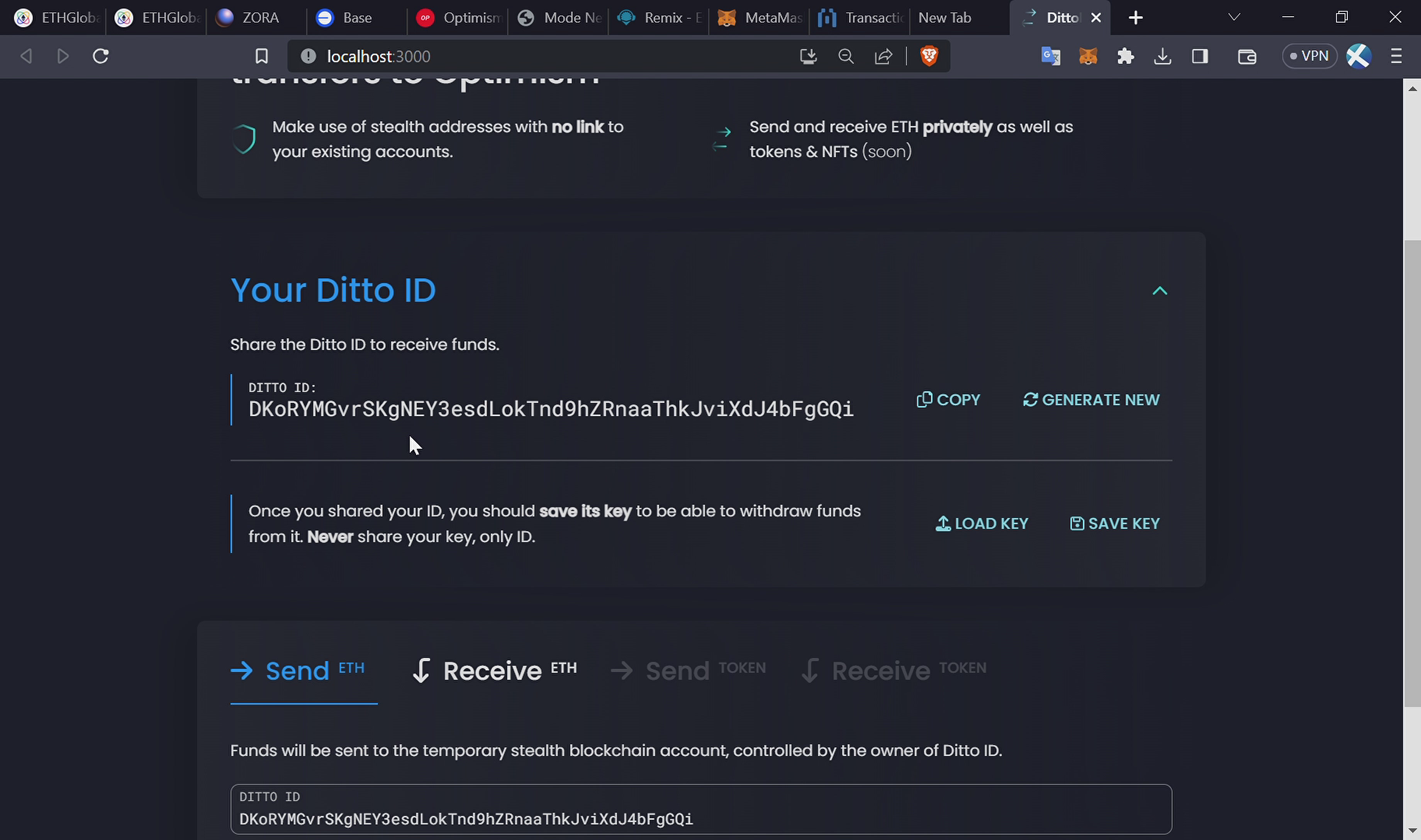Screen dimensions: 1421x840
Task: Load a saved key
Action: click(982, 523)
